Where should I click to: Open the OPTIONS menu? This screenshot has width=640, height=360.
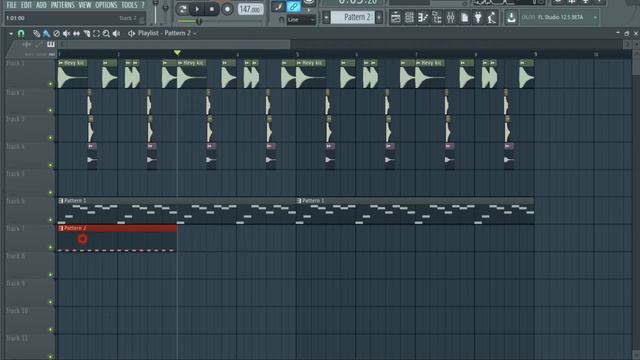click(106, 5)
